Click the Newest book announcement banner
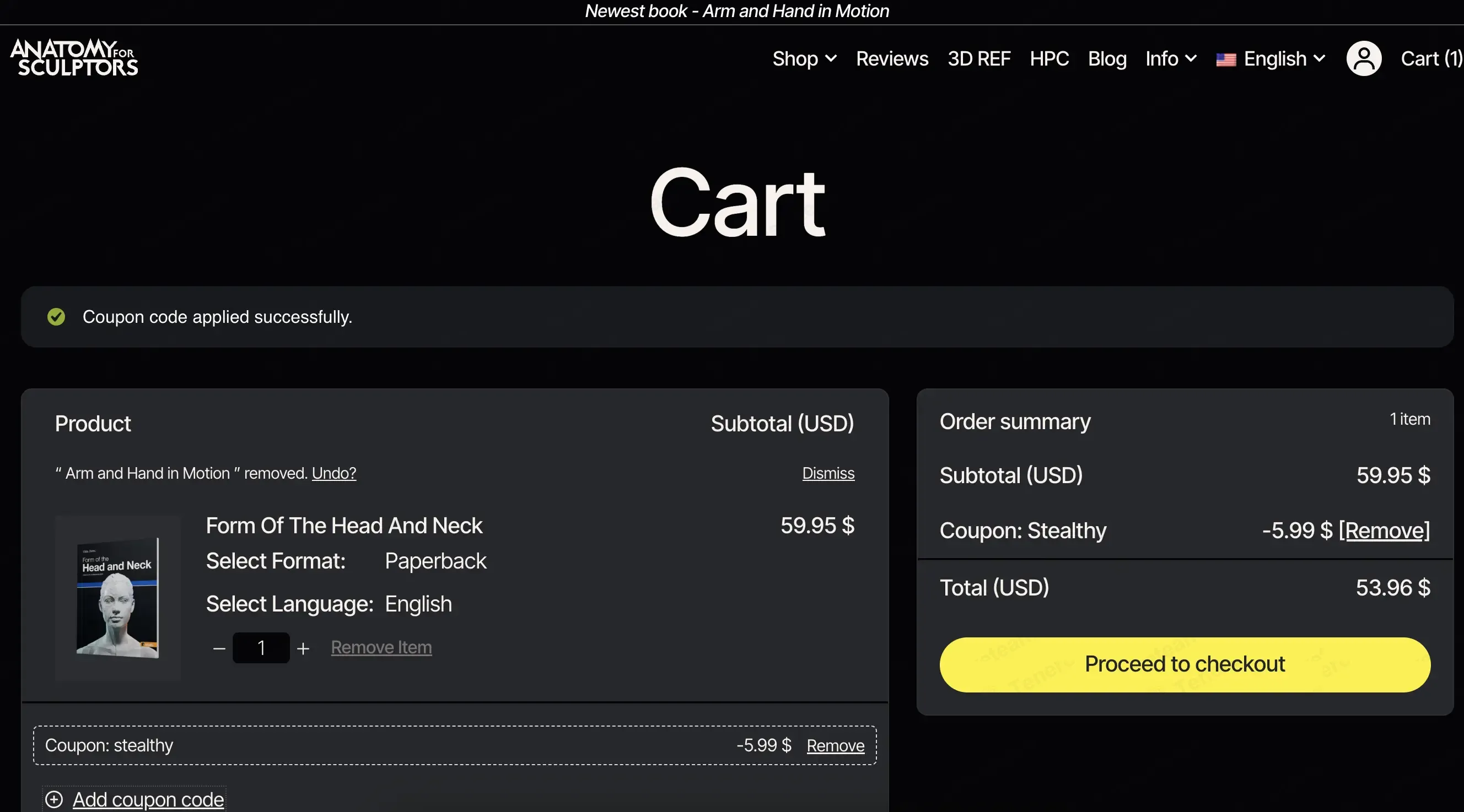The image size is (1464, 812). coord(736,11)
